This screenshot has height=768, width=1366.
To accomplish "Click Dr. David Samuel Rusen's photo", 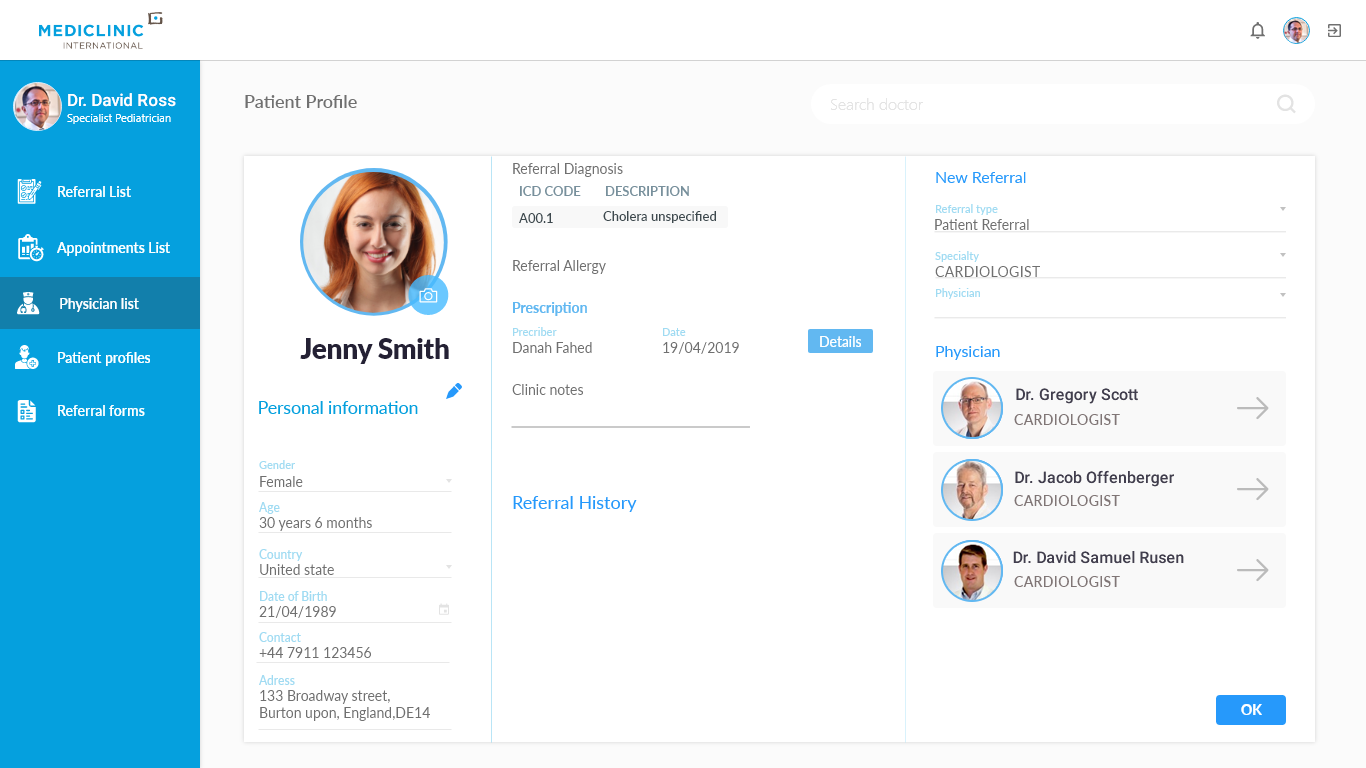I will [972, 571].
